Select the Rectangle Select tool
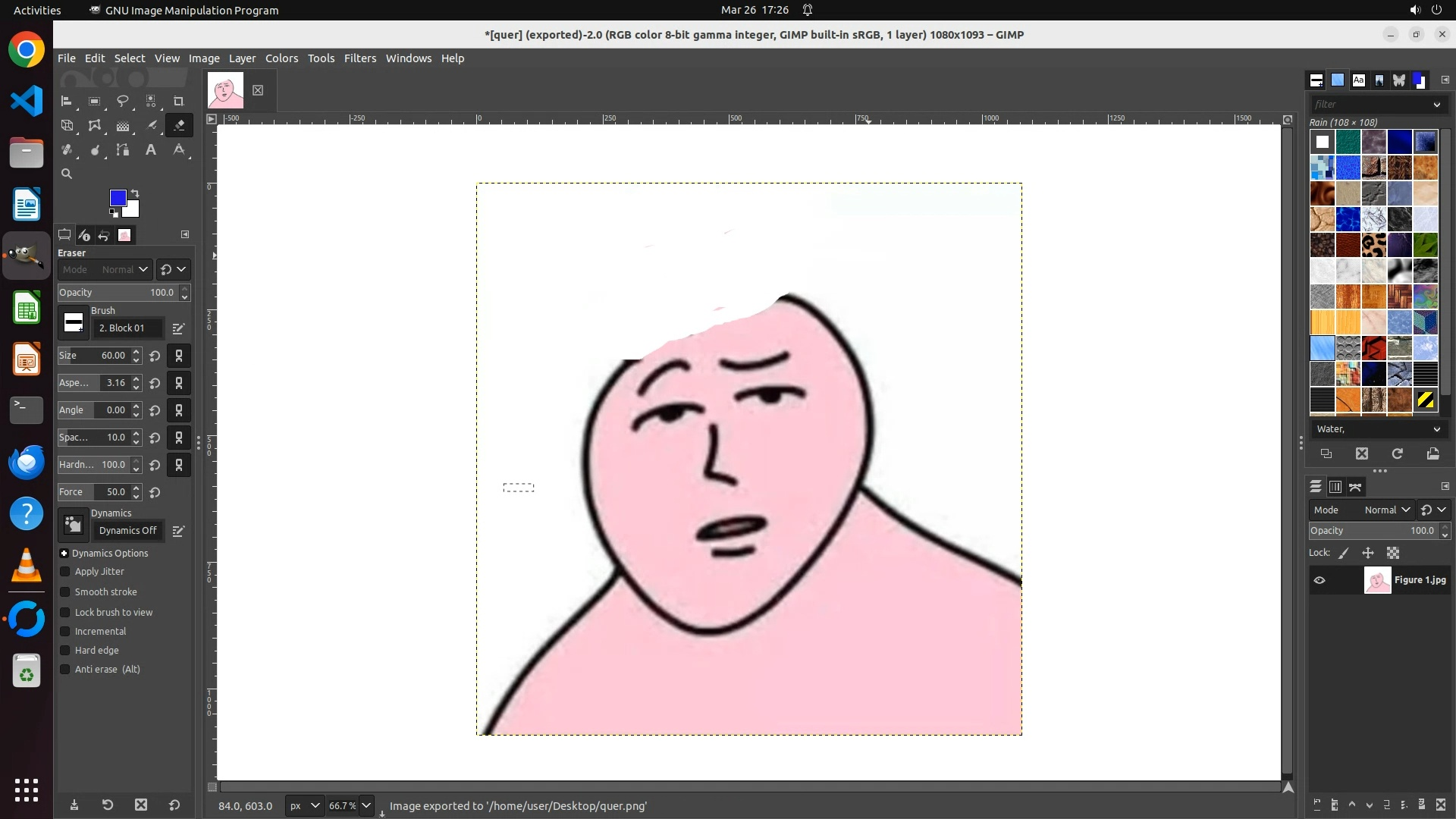 94,101
